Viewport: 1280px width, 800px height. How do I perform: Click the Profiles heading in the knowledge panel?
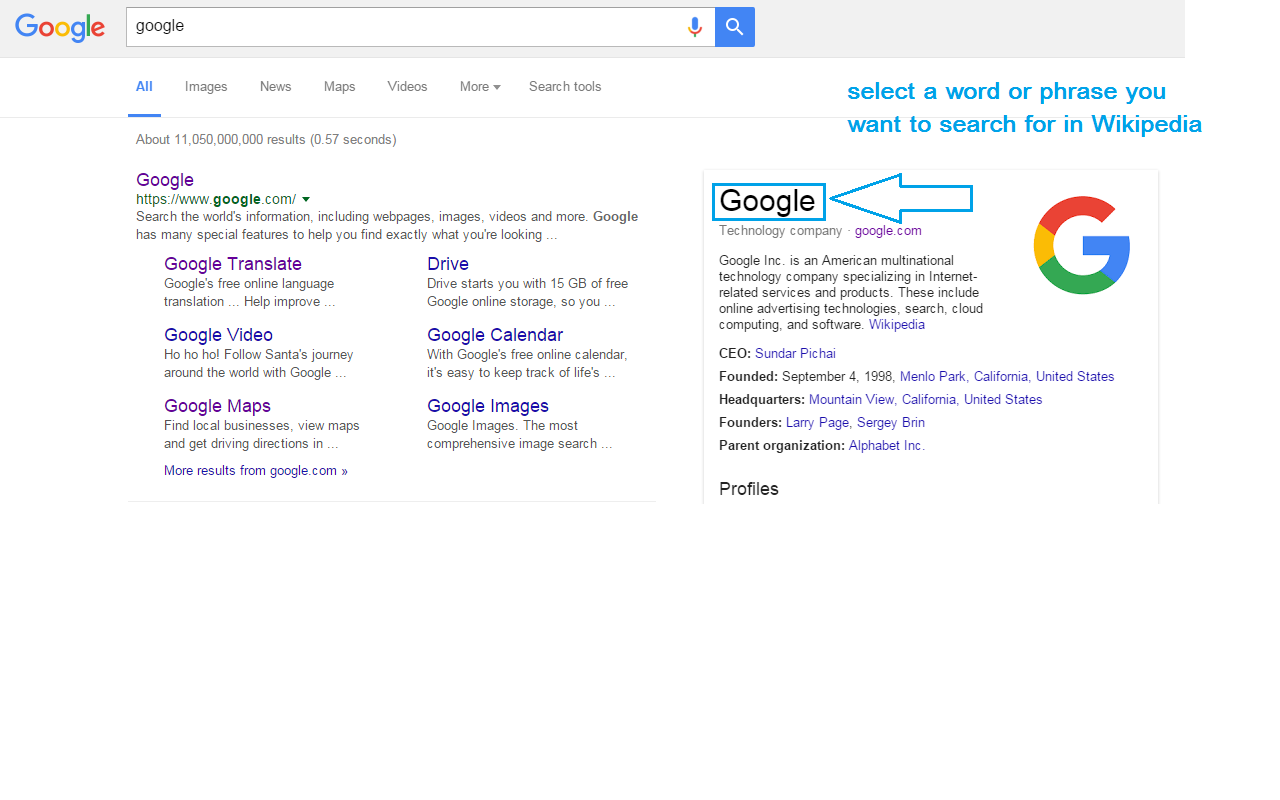point(749,489)
